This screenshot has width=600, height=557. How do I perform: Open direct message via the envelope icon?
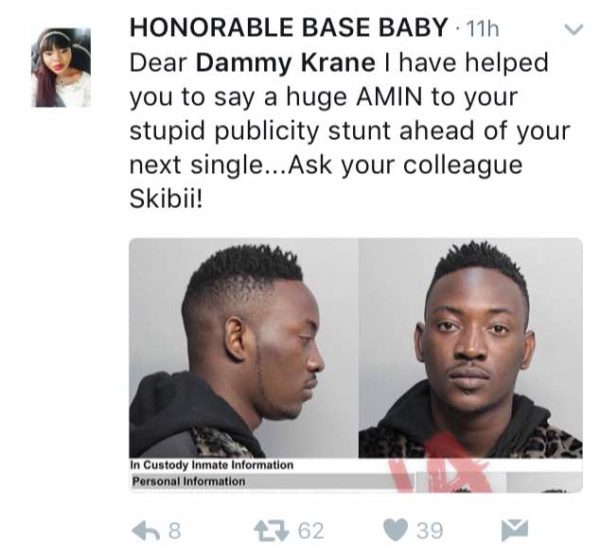[x=515, y=530]
